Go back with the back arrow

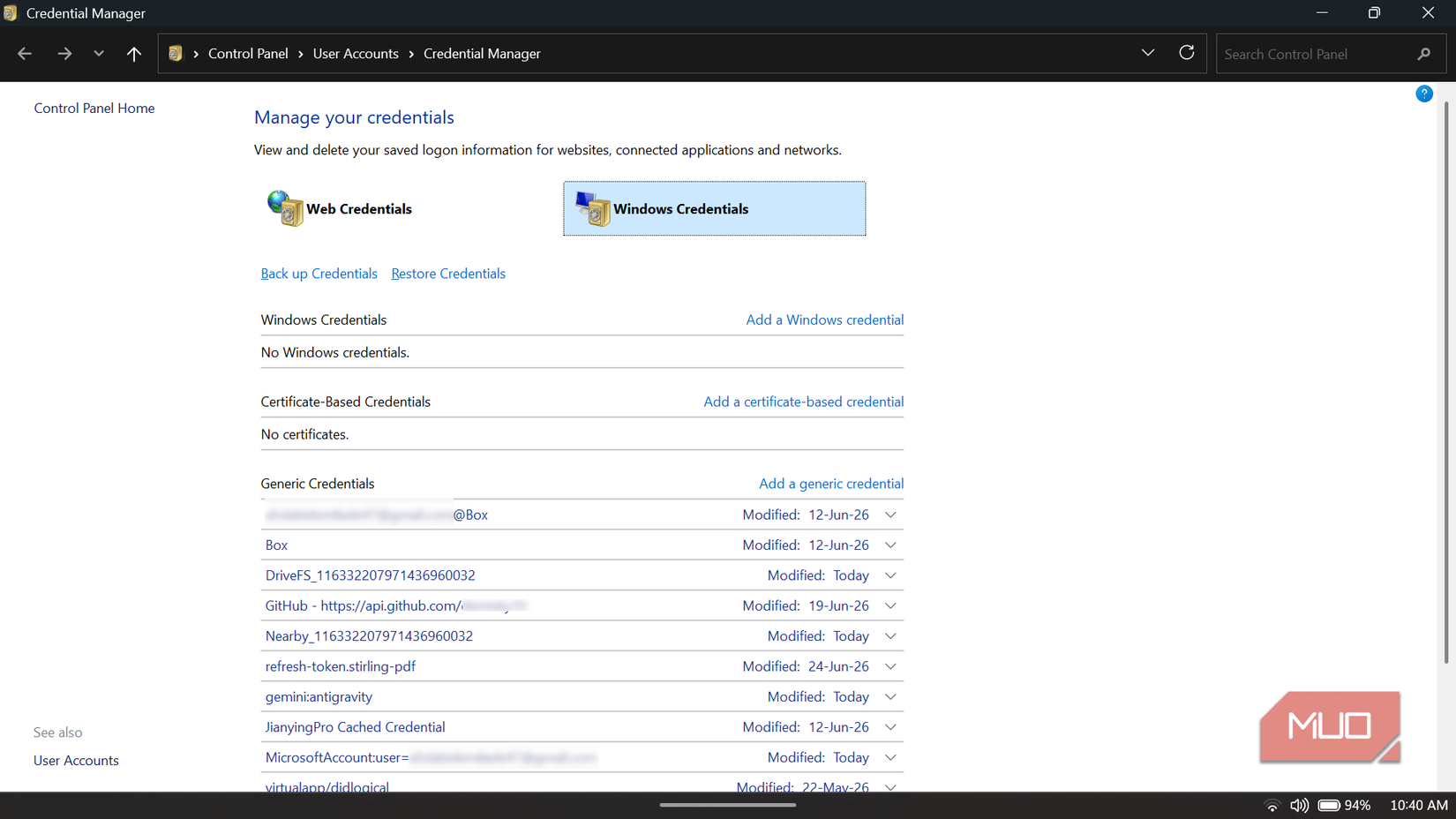click(25, 54)
